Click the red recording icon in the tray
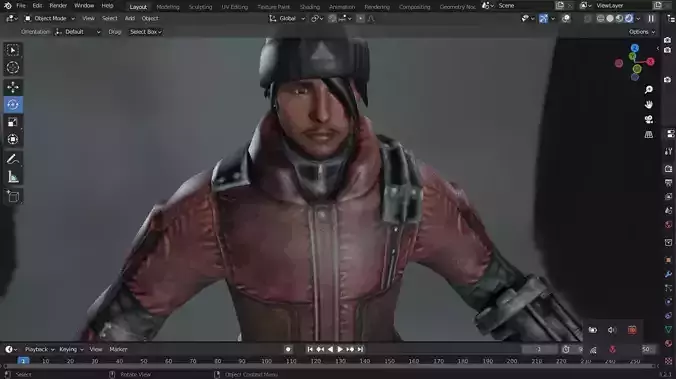This screenshot has width=676, height=379. click(632, 330)
